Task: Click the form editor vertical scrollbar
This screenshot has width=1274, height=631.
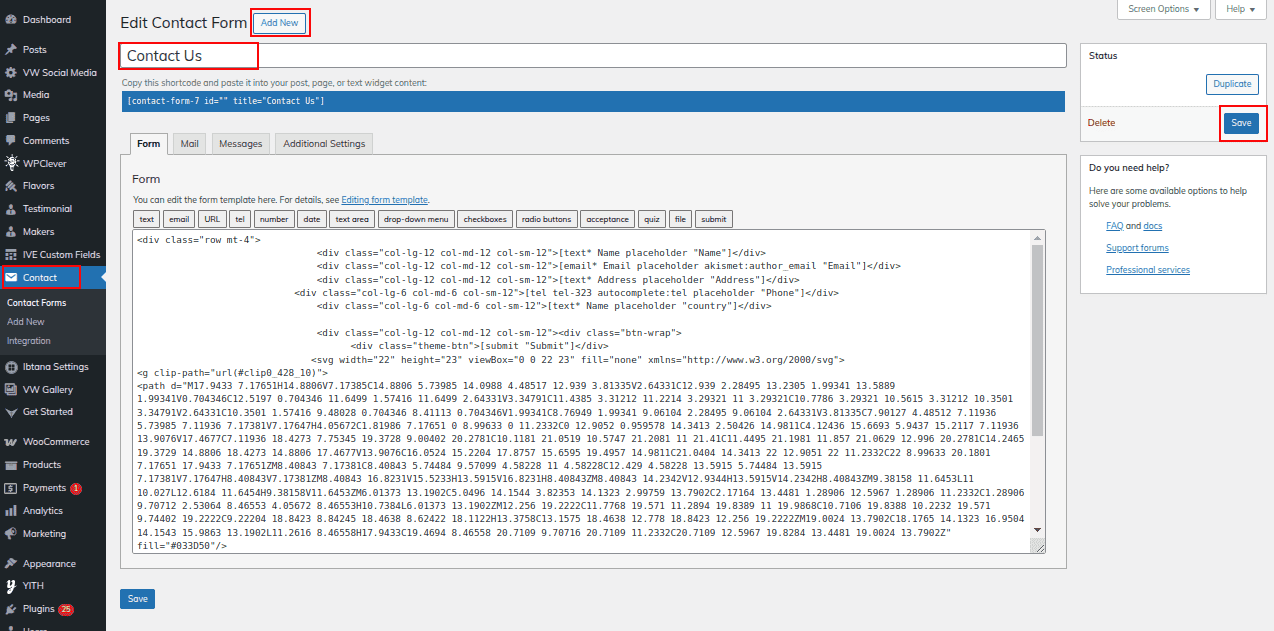Action: (1038, 340)
